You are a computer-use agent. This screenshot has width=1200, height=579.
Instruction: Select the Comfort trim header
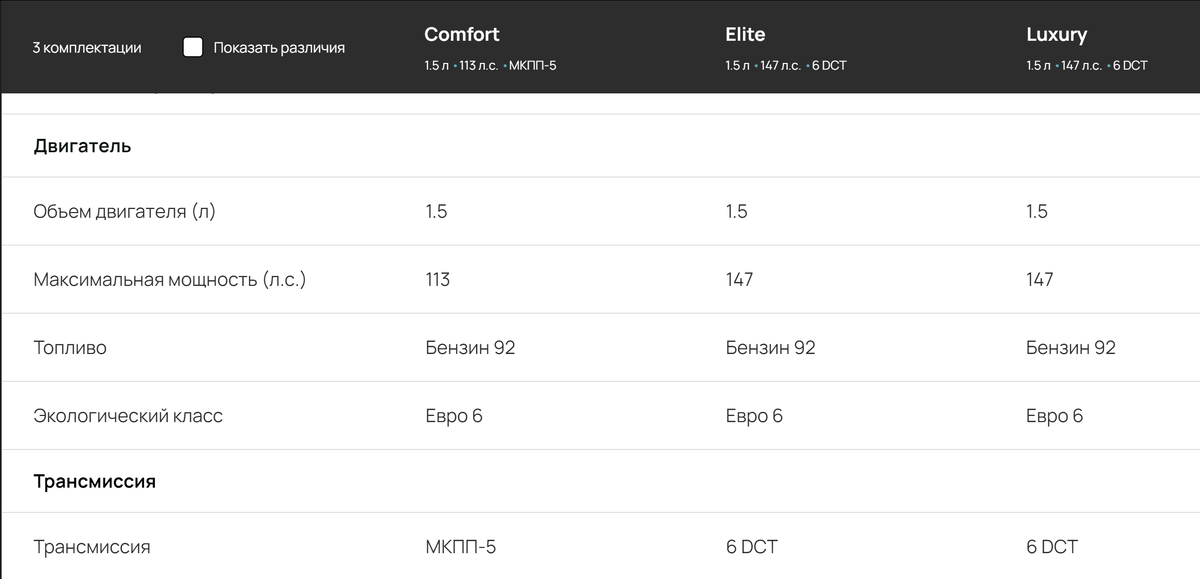[x=462, y=34]
